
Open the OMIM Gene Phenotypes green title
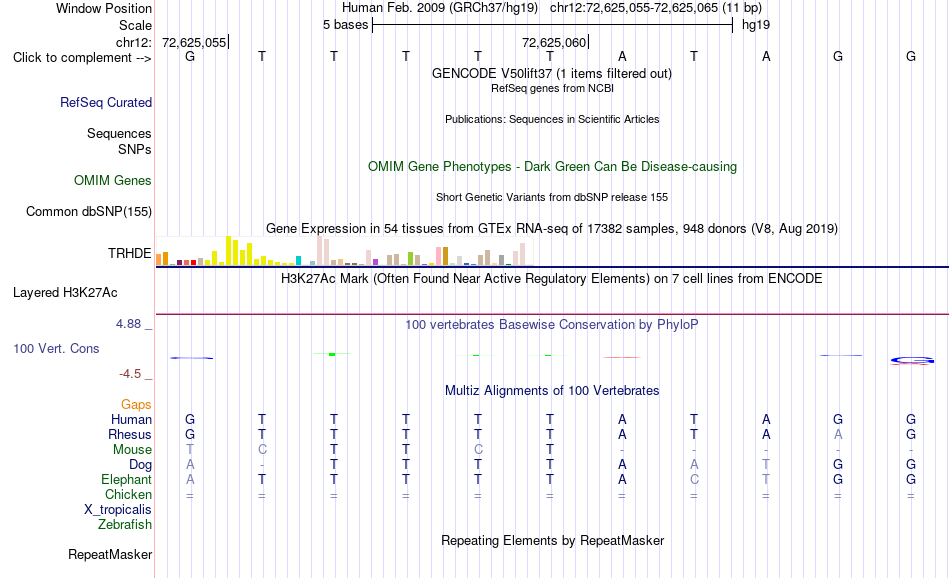[x=552, y=167]
